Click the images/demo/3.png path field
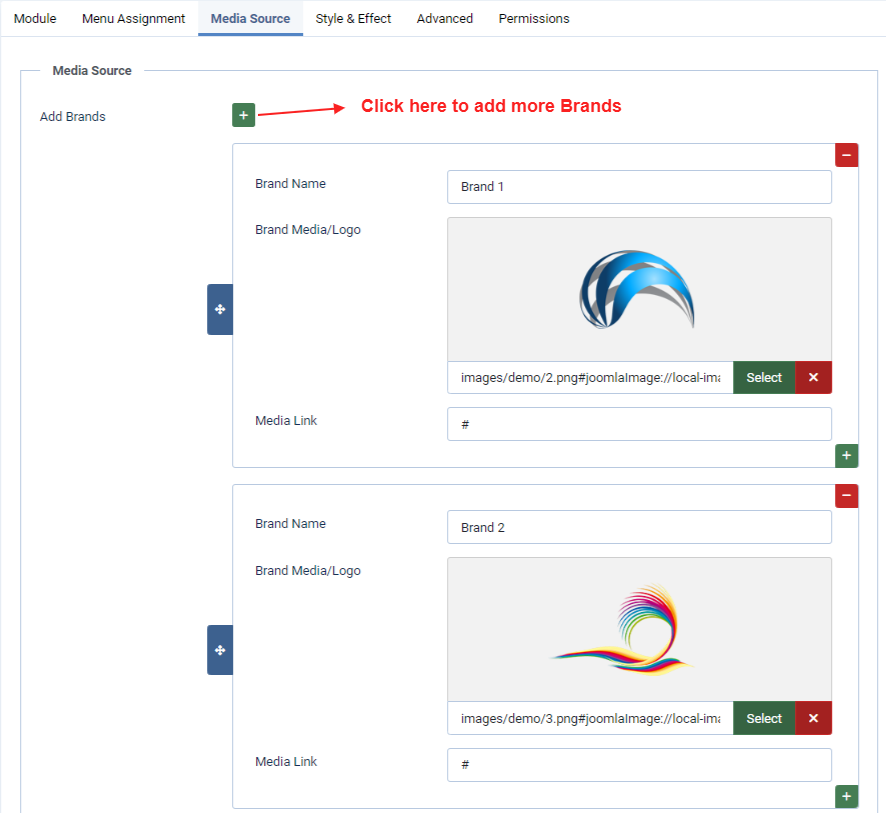 [590, 718]
